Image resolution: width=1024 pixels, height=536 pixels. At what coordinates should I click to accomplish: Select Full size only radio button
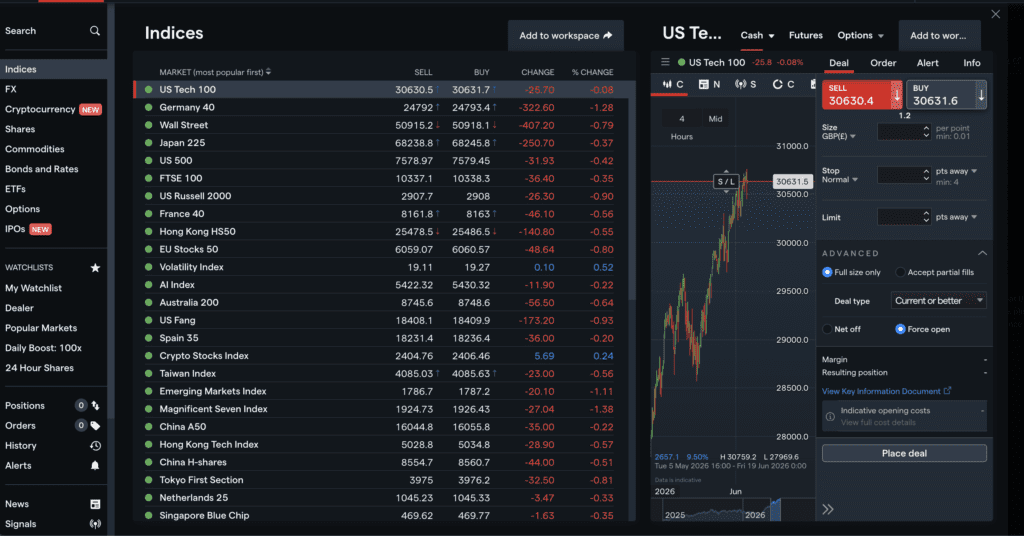point(827,272)
